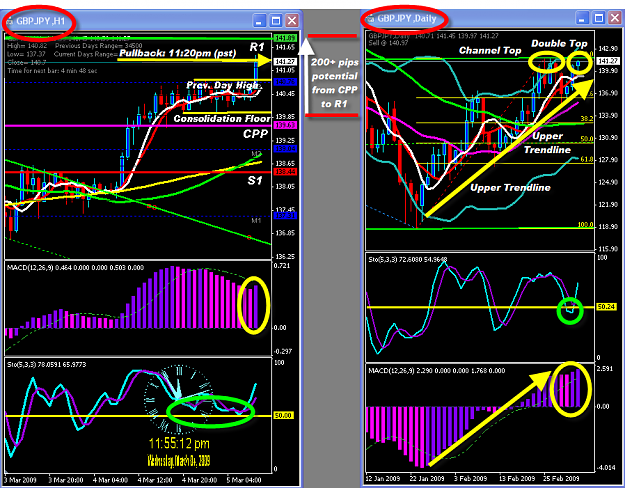
Task: Click green 141.89 price tag in H1 chart
Action: pos(285,38)
